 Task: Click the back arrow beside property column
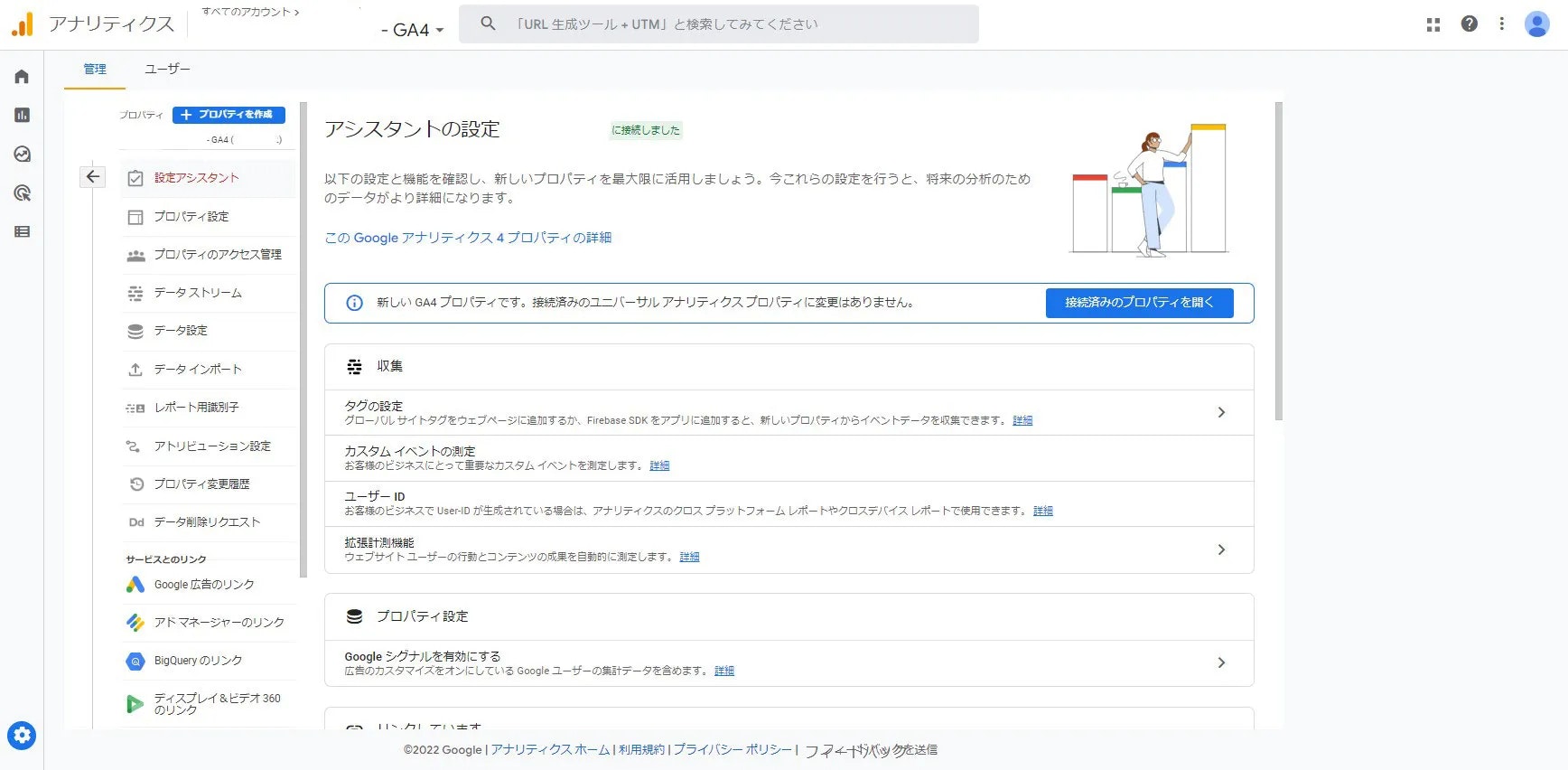pyautogui.click(x=92, y=177)
